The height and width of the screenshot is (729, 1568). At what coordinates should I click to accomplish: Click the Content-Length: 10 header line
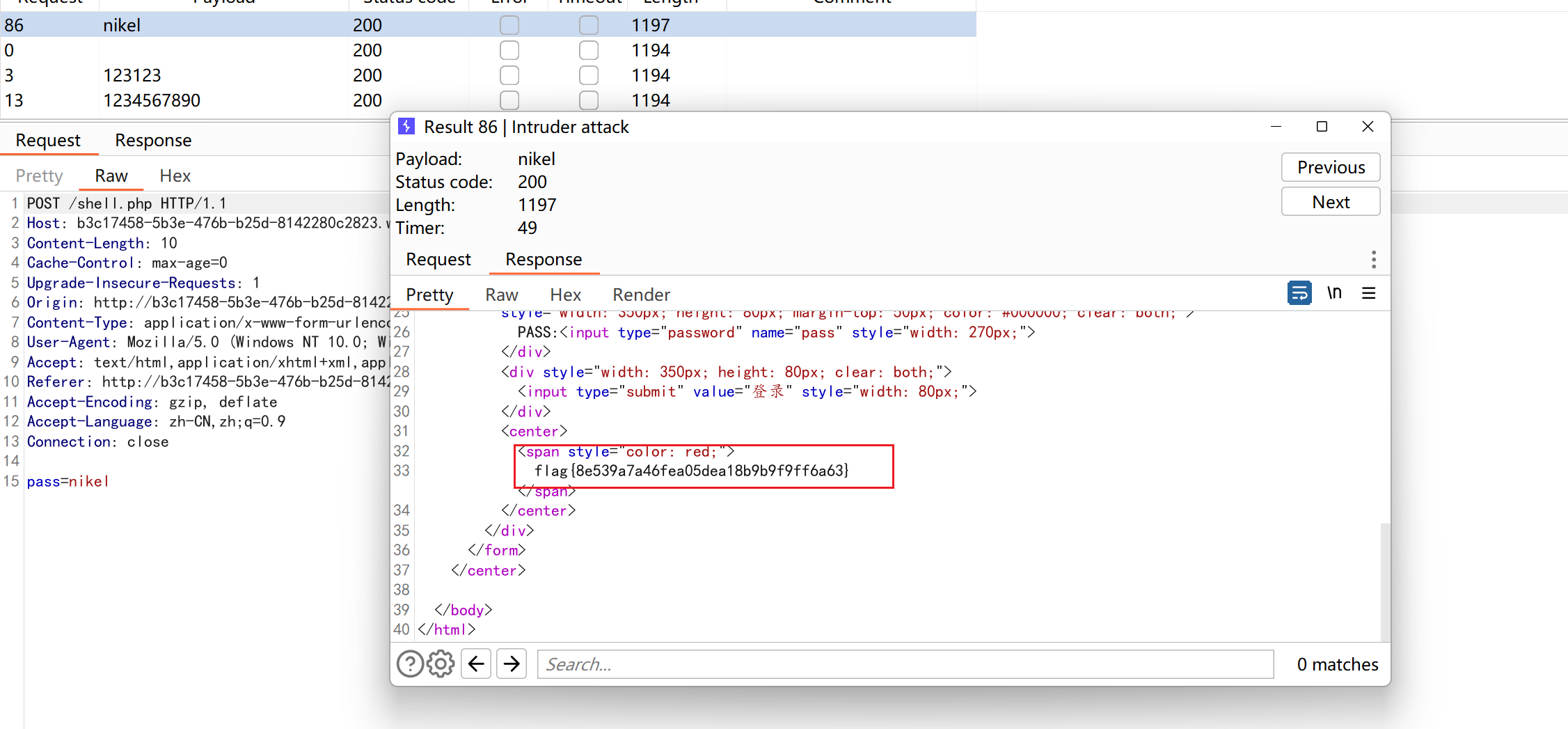[102, 243]
